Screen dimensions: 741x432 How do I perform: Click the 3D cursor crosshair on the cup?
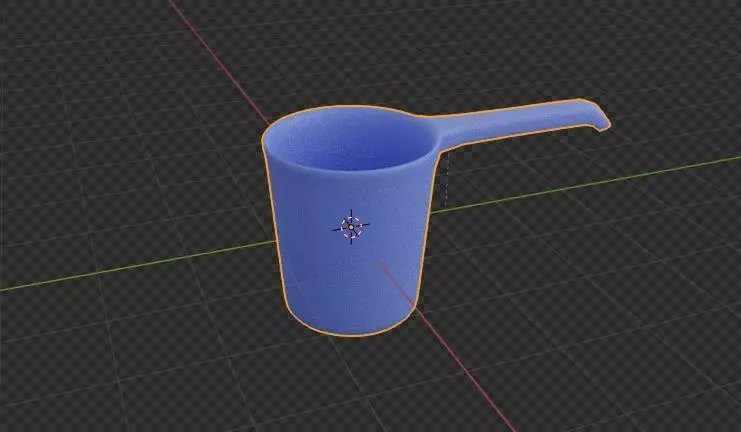coord(351,227)
